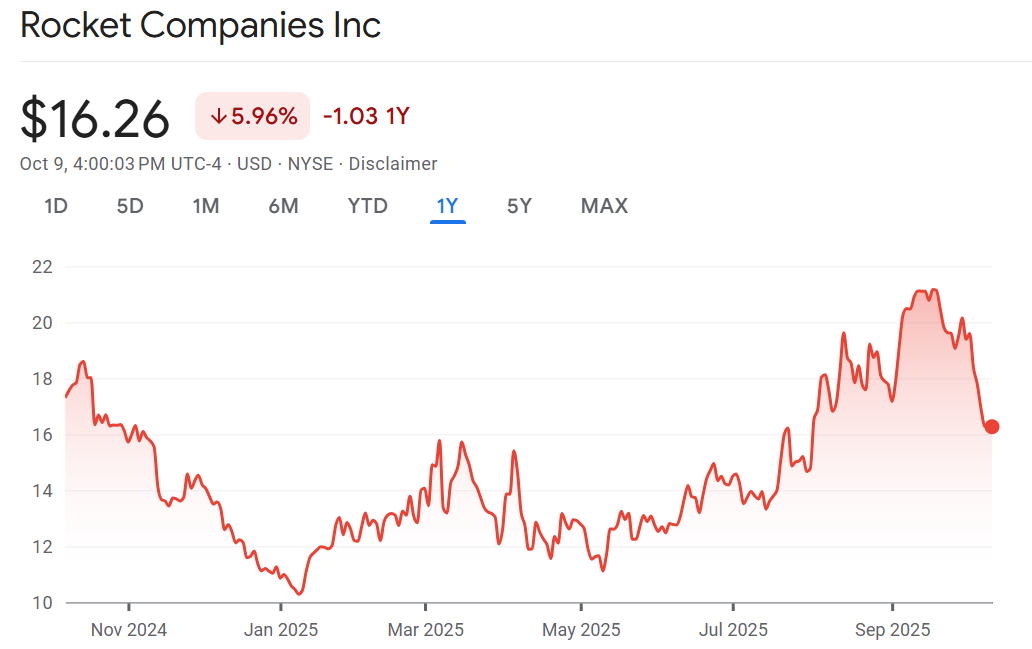Screen dimensions: 1032x649
Task: Click the red down-arrow icon in the percent badge
Action: (218, 117)
